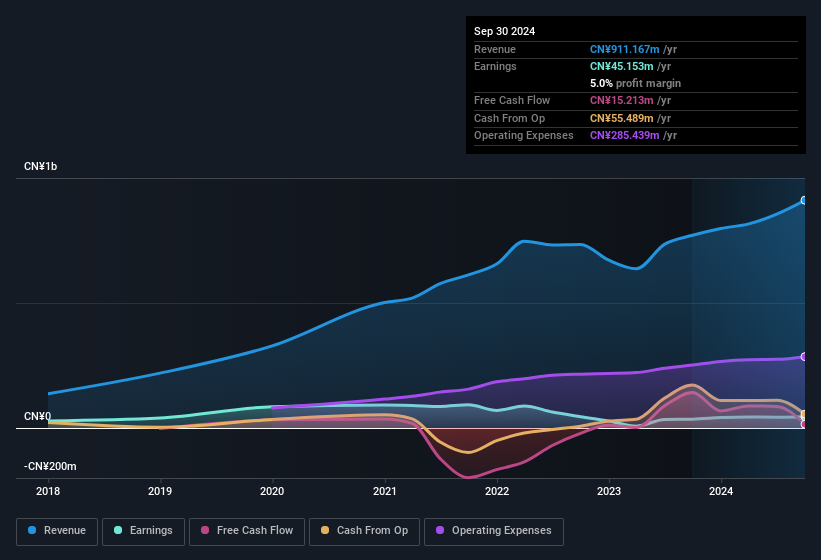This screenshot has width=821, height=560.
Task: Select the 2024 label on the timeline
Action: (x=721, y=491)
